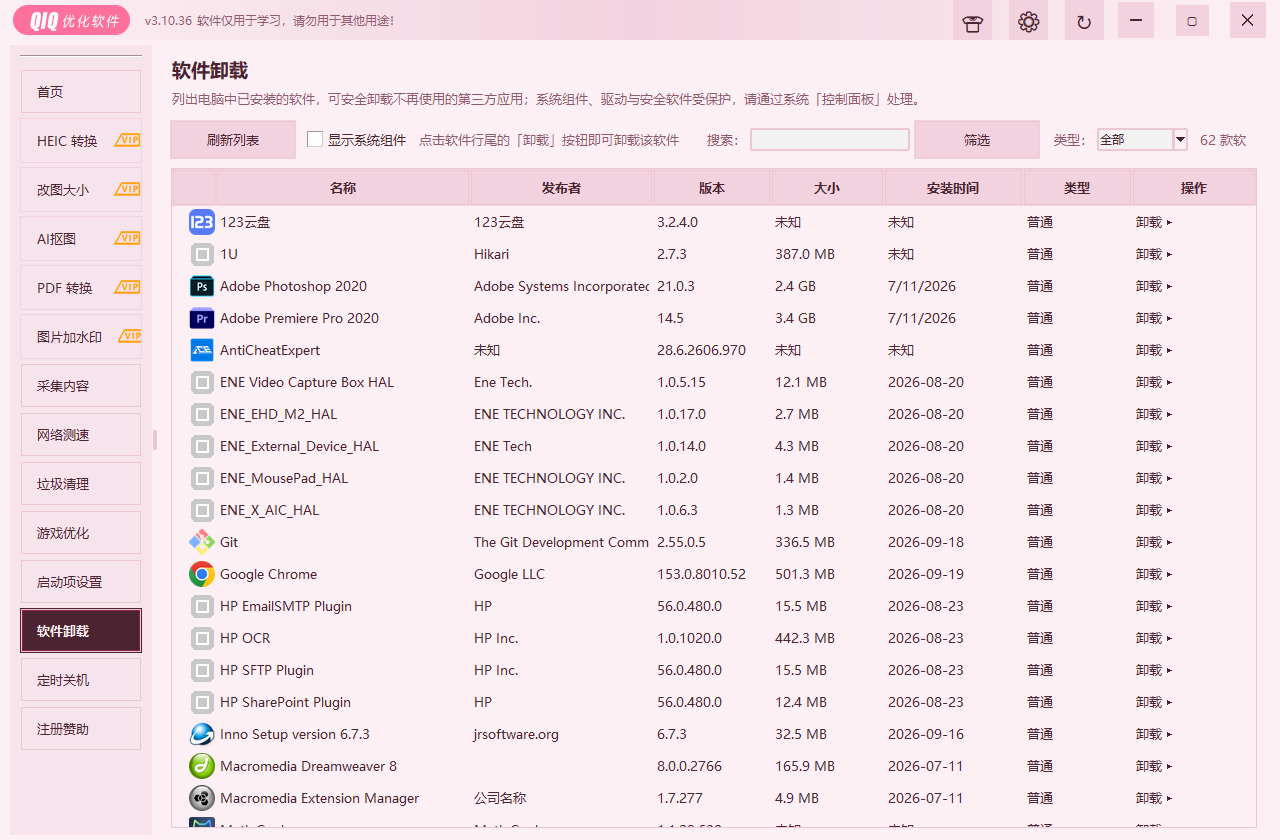Click the 刷新列表 button

233,140
